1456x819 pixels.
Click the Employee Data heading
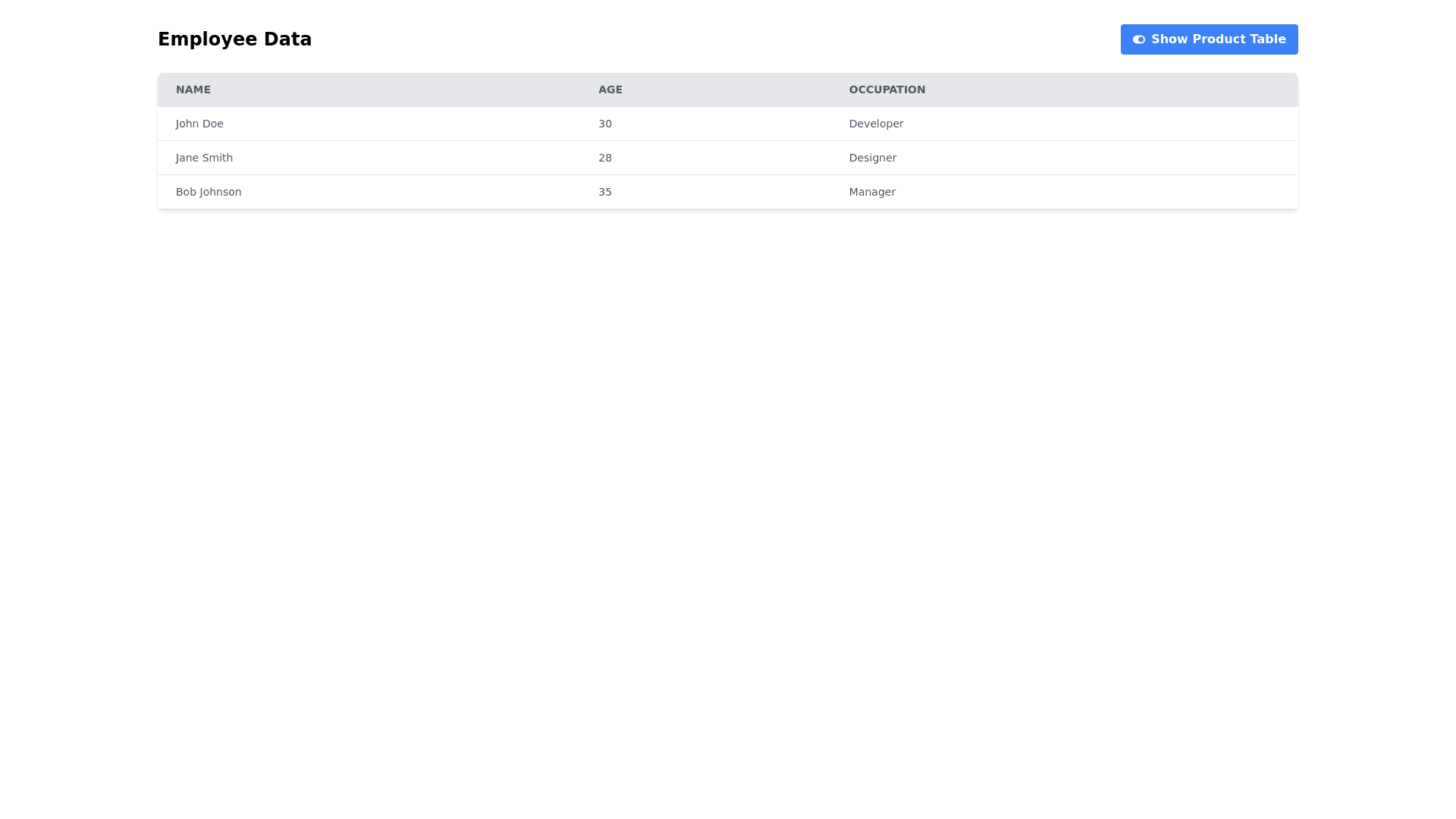tap(234, 39)
